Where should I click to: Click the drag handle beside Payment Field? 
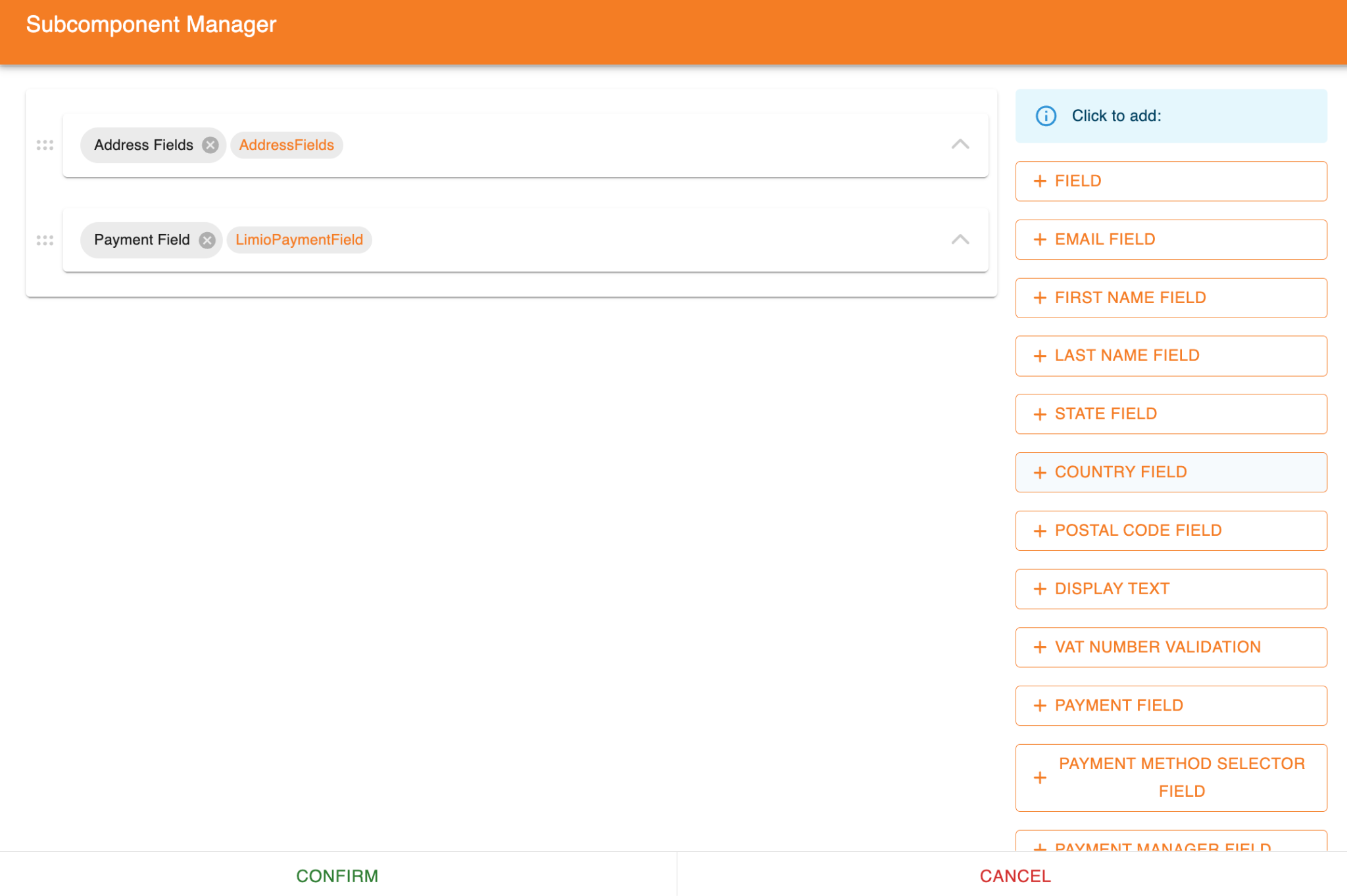[x=45, y=240]
